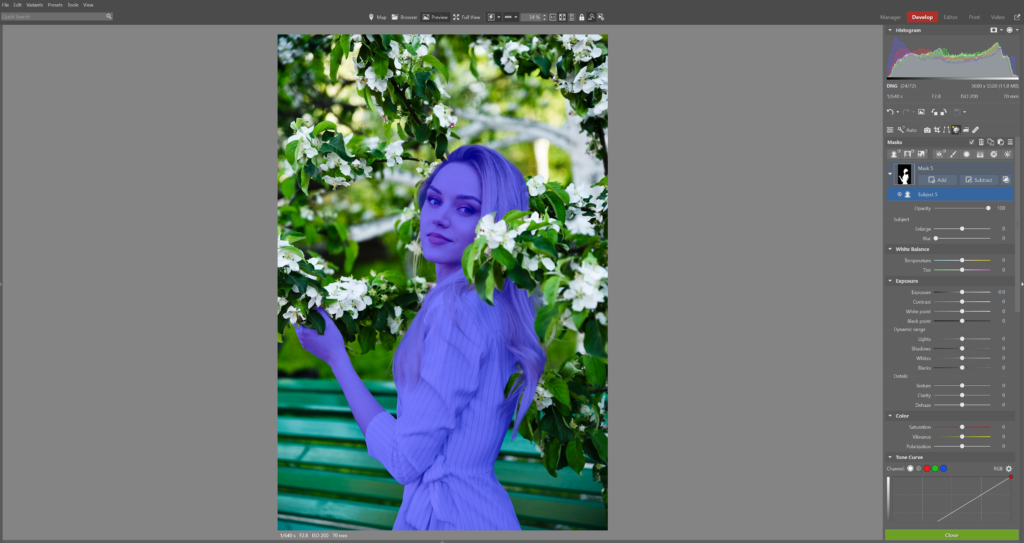Click the Subtract mask button
The image size is (1024, 543).
point(978,180)
